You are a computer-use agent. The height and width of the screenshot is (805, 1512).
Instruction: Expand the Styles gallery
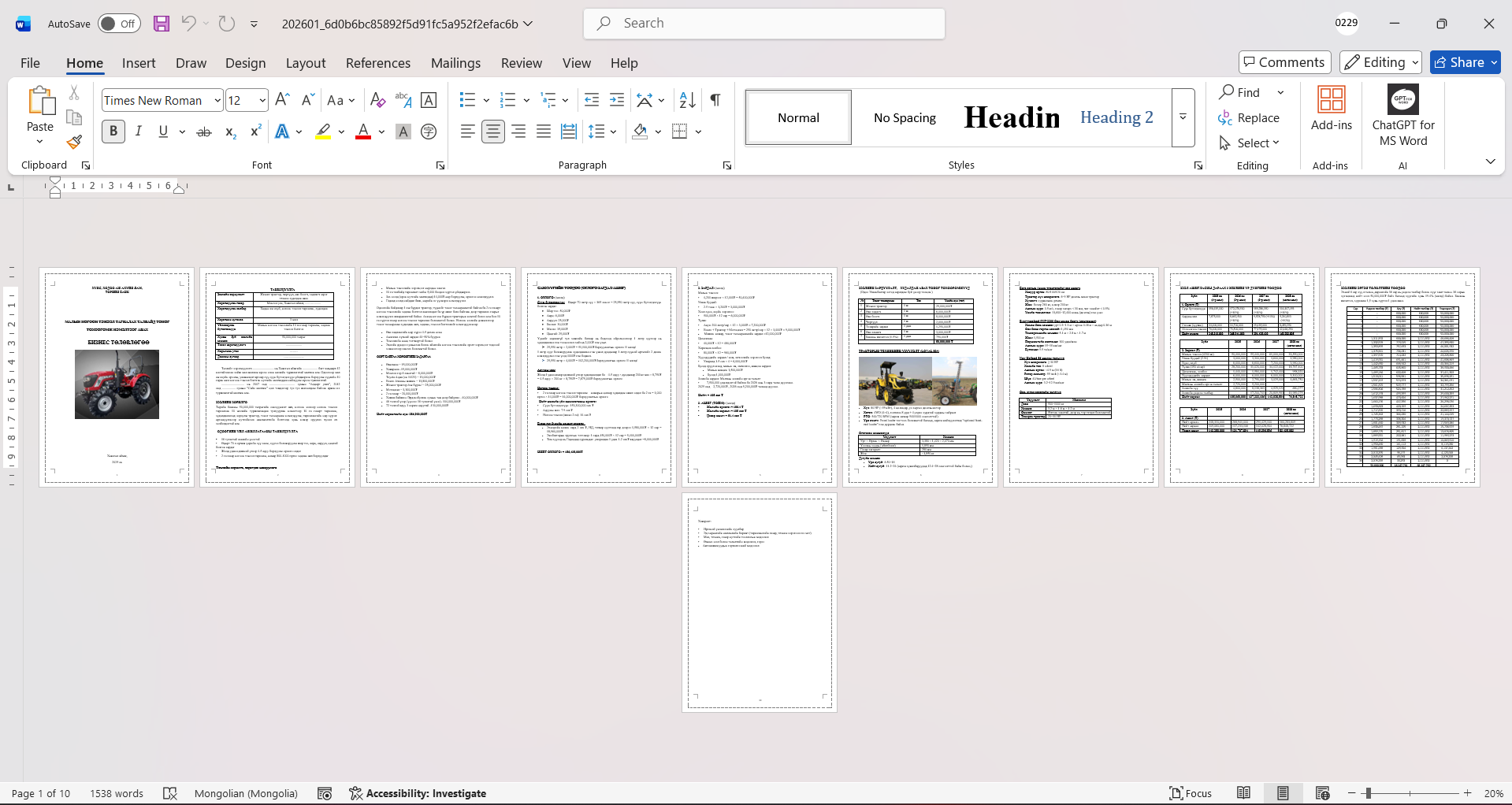pyautogui.click(x=1183, y=117)
